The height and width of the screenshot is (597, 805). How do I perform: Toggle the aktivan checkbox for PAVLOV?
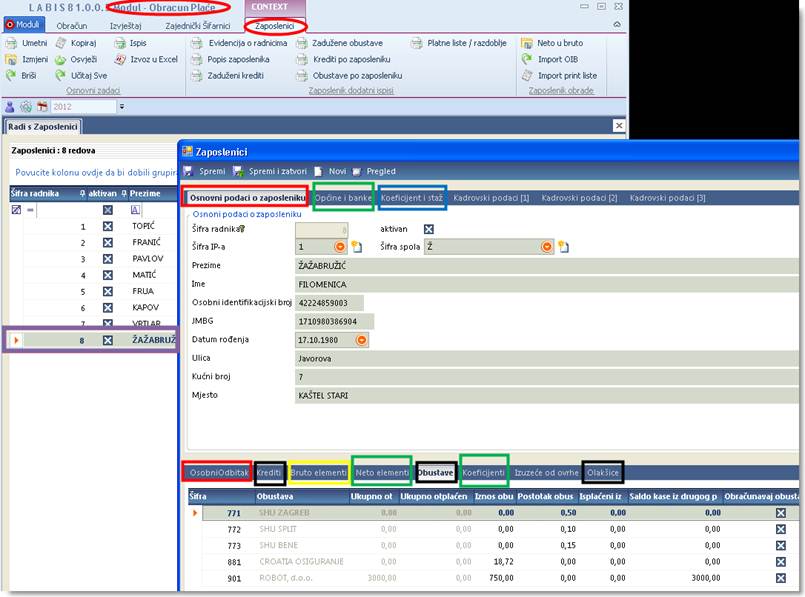click(107, 259)
